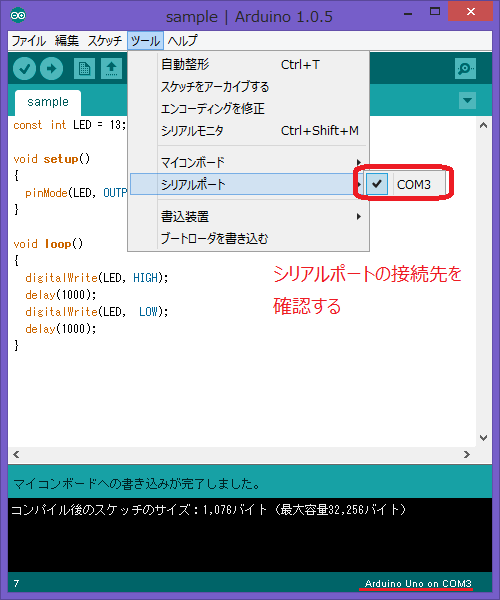Image resolution: width=500 pixels, height=600 pixels.
Task: Choose シリアルモニタ menu item
Action: 248,131
